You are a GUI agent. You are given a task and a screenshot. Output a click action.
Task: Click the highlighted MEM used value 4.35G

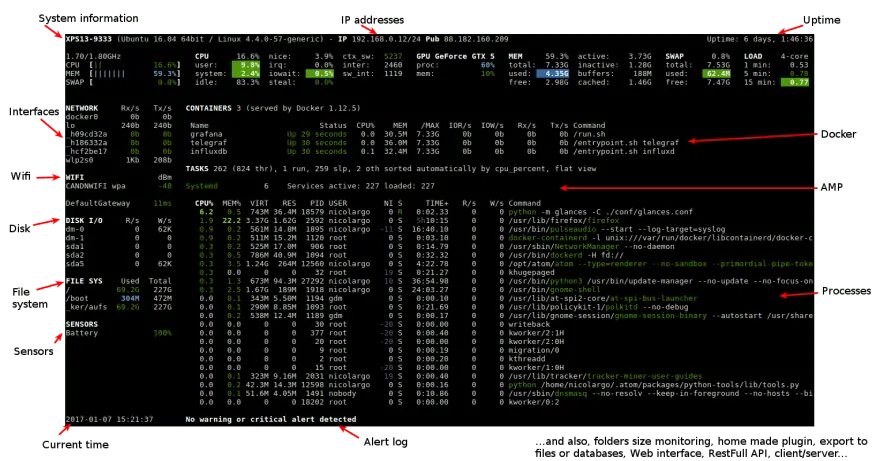click(x=553, y=74)
